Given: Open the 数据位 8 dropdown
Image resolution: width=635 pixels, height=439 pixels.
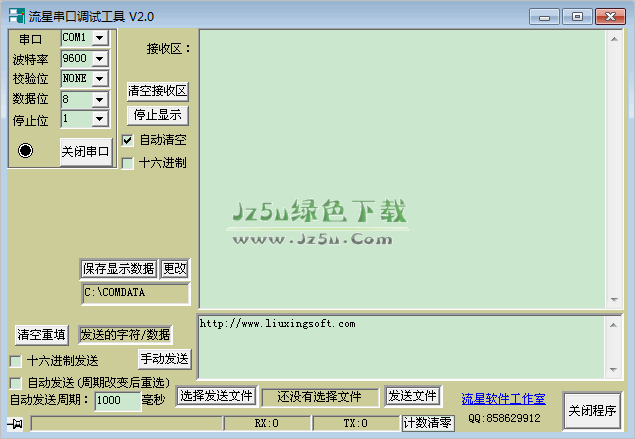Looking at the screenshot, I should point(100,99).
